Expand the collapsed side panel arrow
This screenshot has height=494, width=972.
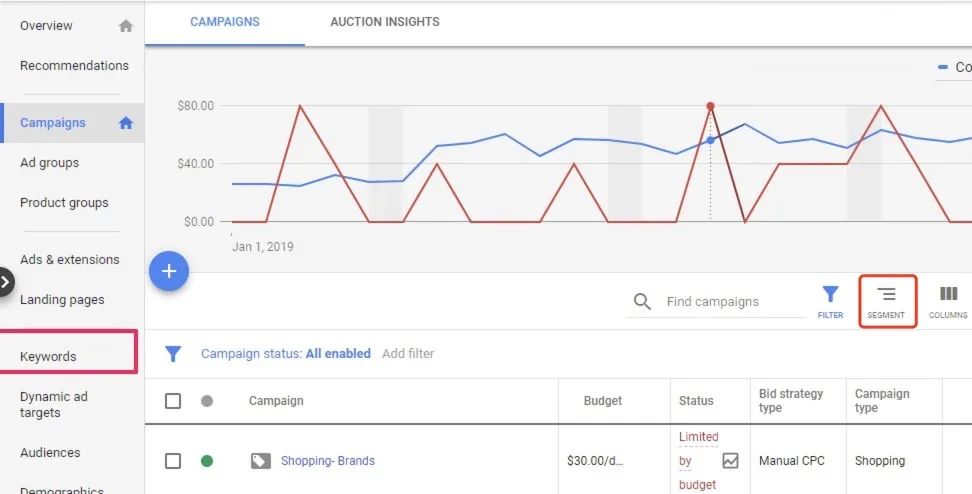click(6, 282)
